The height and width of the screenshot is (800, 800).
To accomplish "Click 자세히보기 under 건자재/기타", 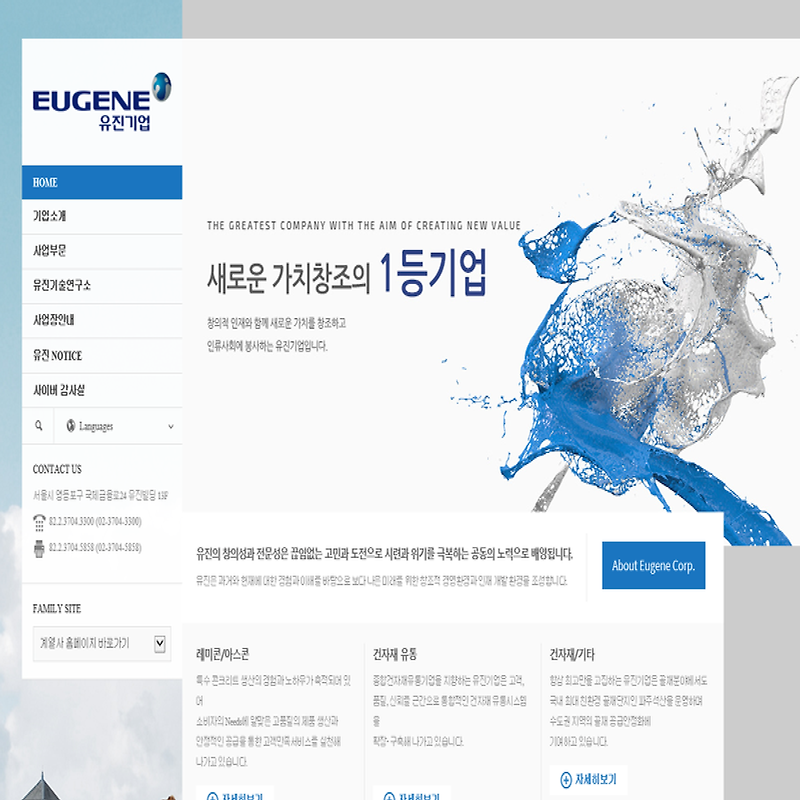I will coord(588,780).
